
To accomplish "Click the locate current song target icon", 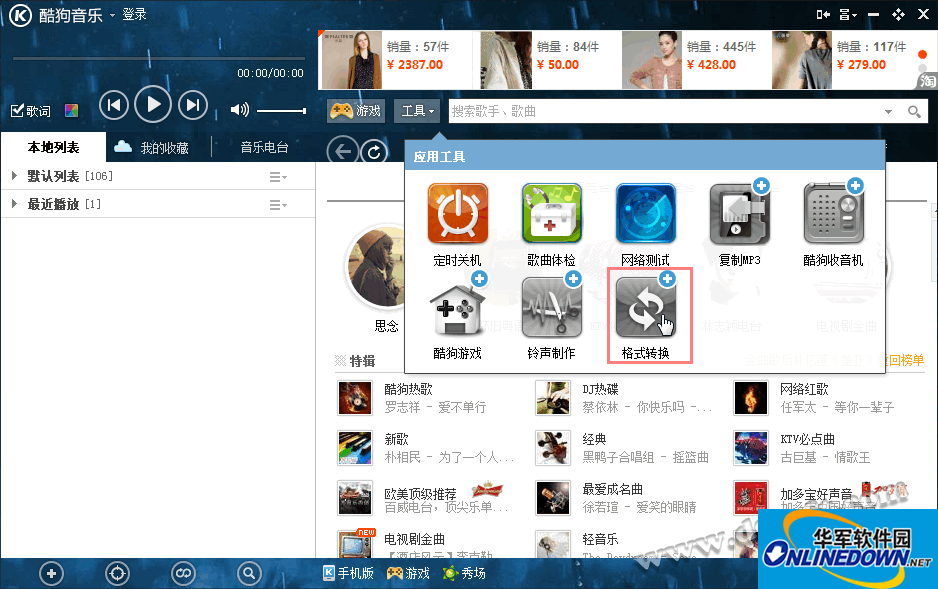I will pyautogui.click(x=117, y=574).
